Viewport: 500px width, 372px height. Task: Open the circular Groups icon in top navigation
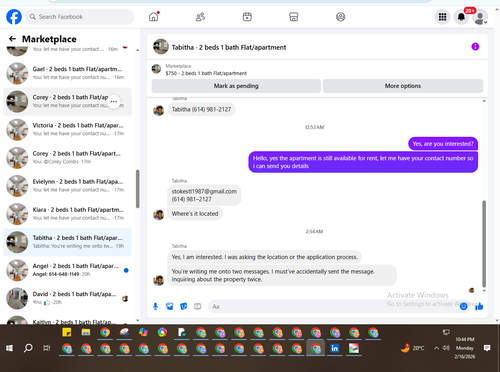(340, 17)
